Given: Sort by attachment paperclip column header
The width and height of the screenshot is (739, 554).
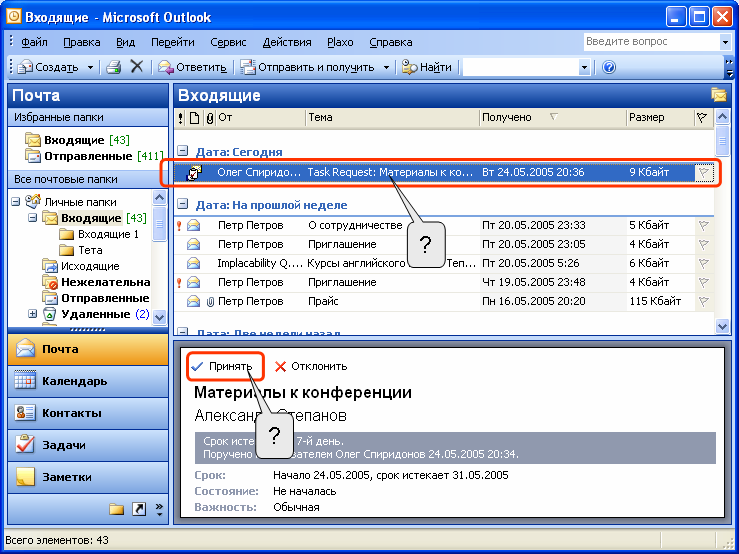Looking at the screenshot, I should 210,118.
